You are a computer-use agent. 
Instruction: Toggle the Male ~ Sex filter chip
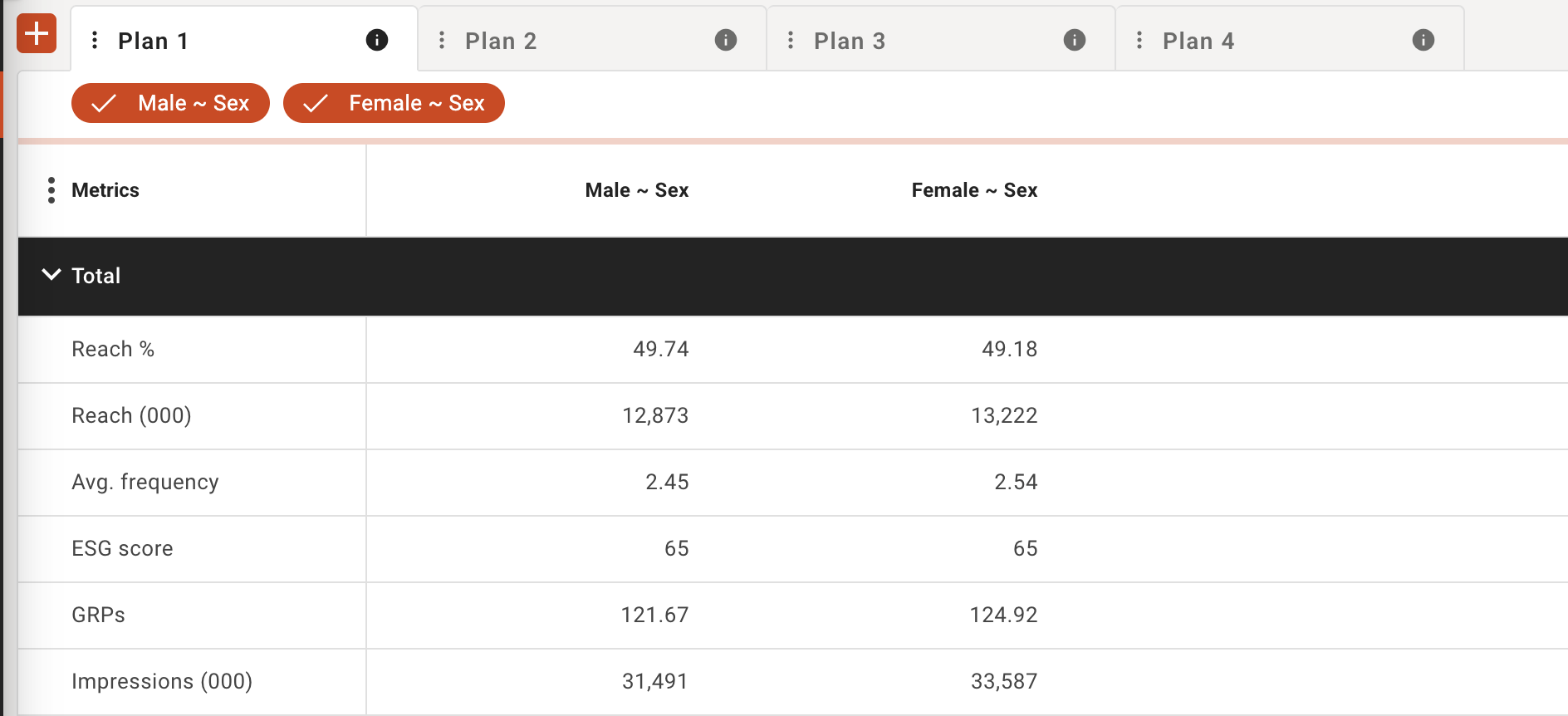pos(170,103)
